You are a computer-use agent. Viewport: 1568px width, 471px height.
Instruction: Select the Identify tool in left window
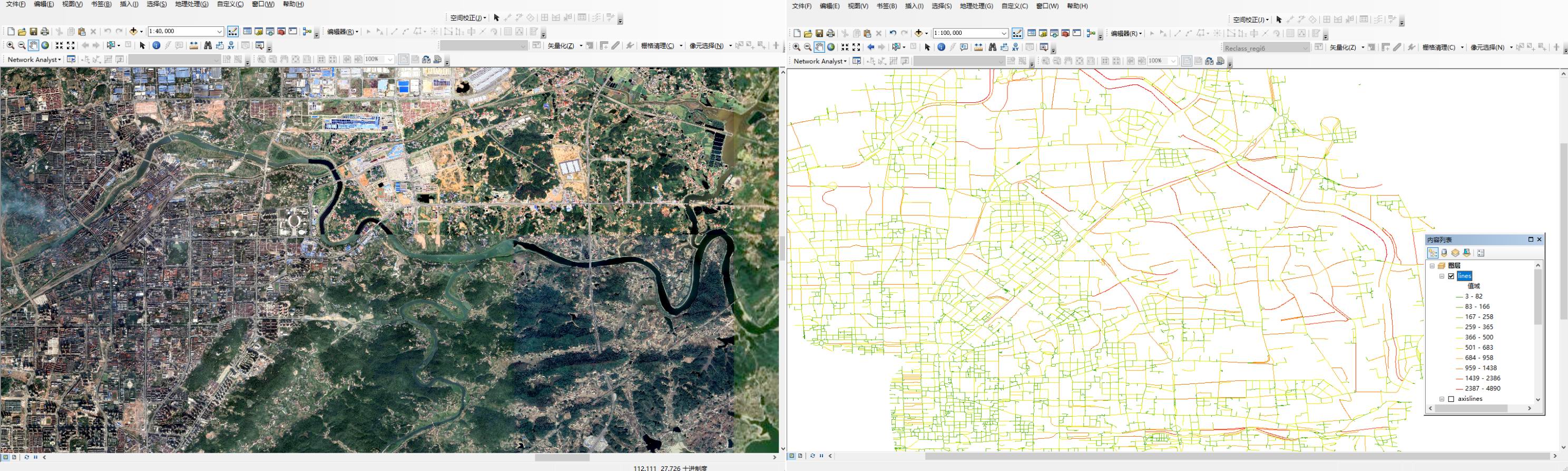156,46
